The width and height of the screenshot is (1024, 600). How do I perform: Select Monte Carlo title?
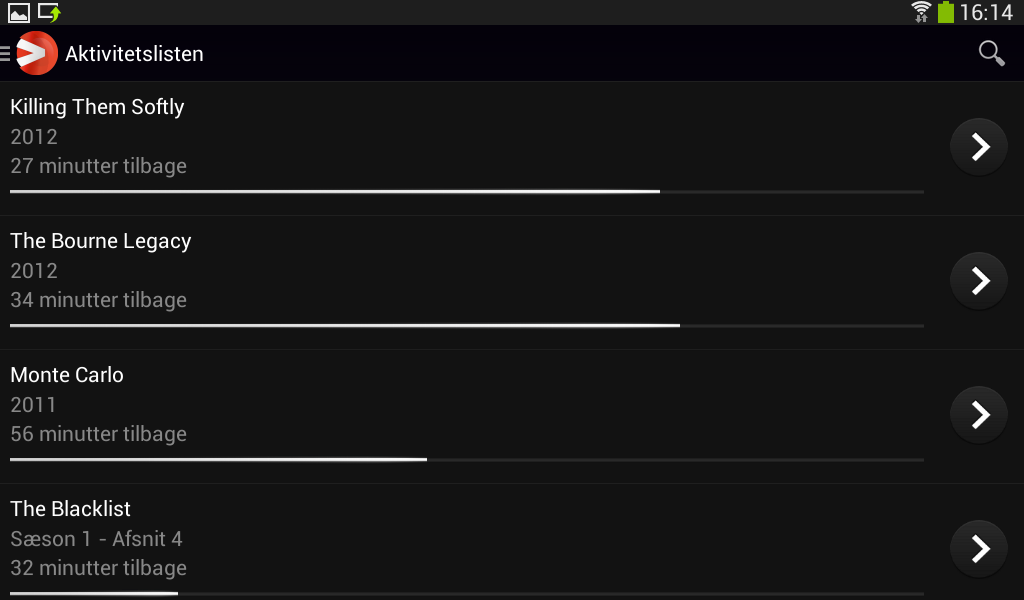click(x=67, y=375)
